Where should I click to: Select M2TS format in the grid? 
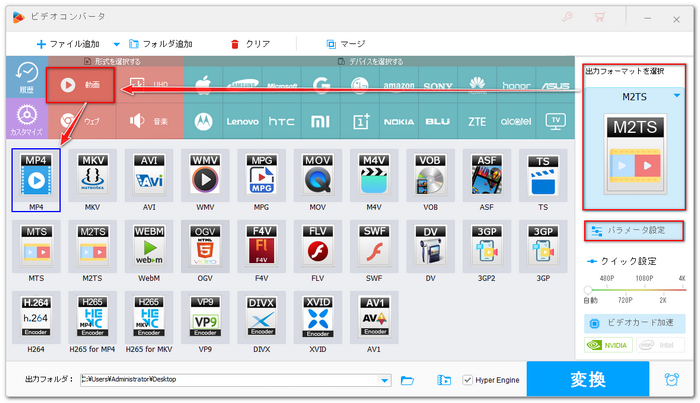click(x=92, y=248)
